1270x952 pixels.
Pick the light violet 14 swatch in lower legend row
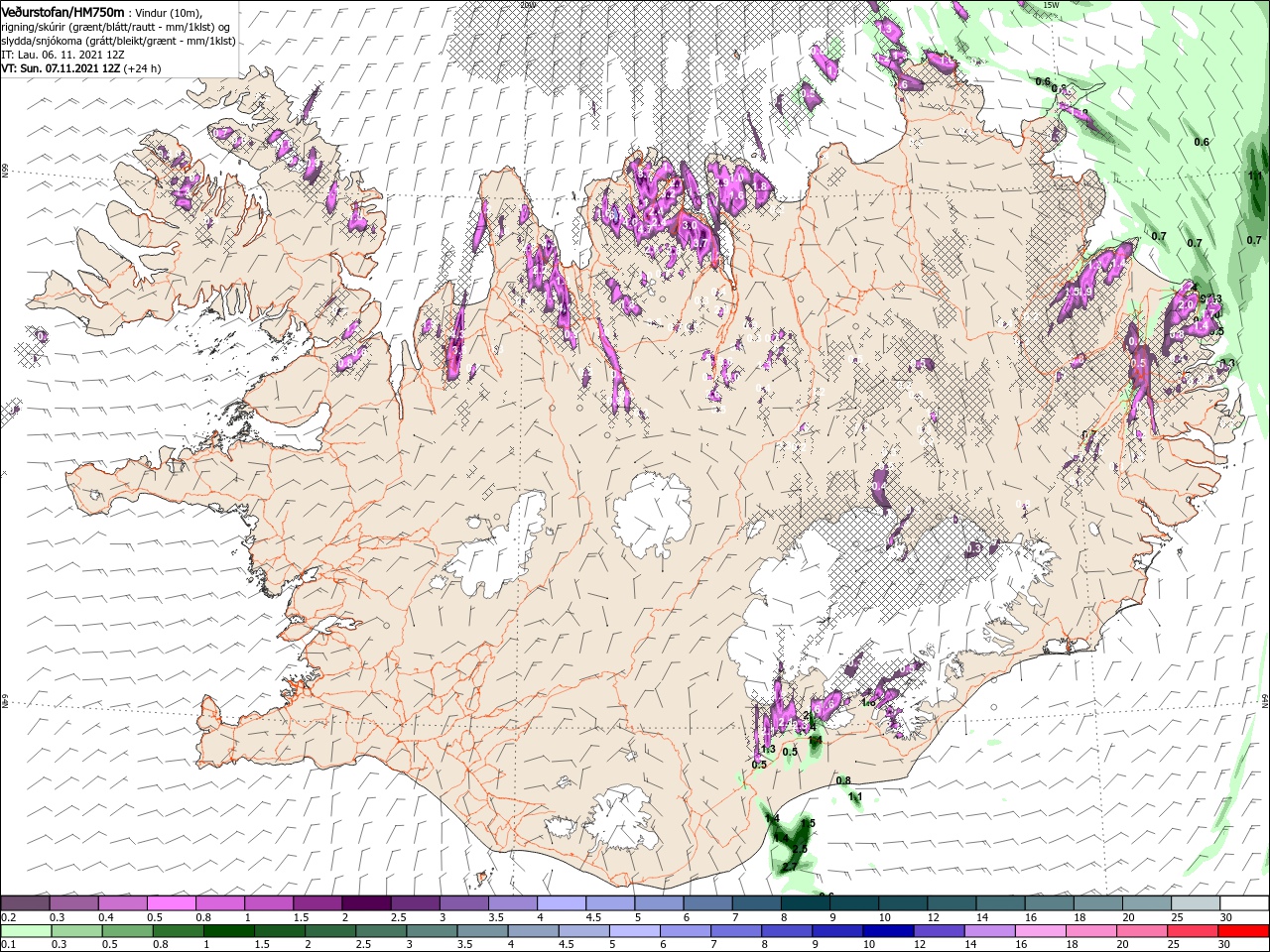point(989,931)
